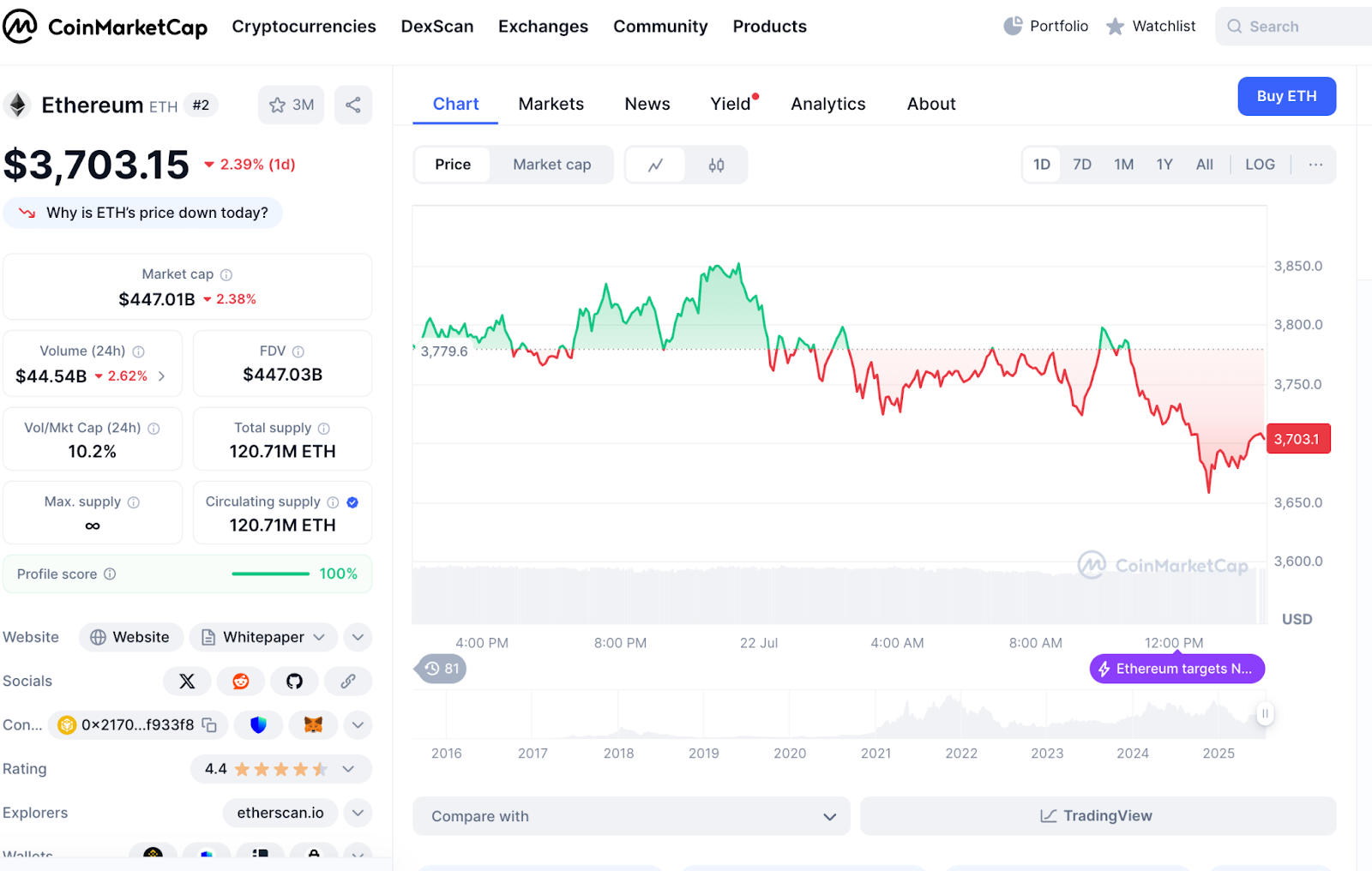Switch to the About tab

pyautogui.click(x=931, y=104)
